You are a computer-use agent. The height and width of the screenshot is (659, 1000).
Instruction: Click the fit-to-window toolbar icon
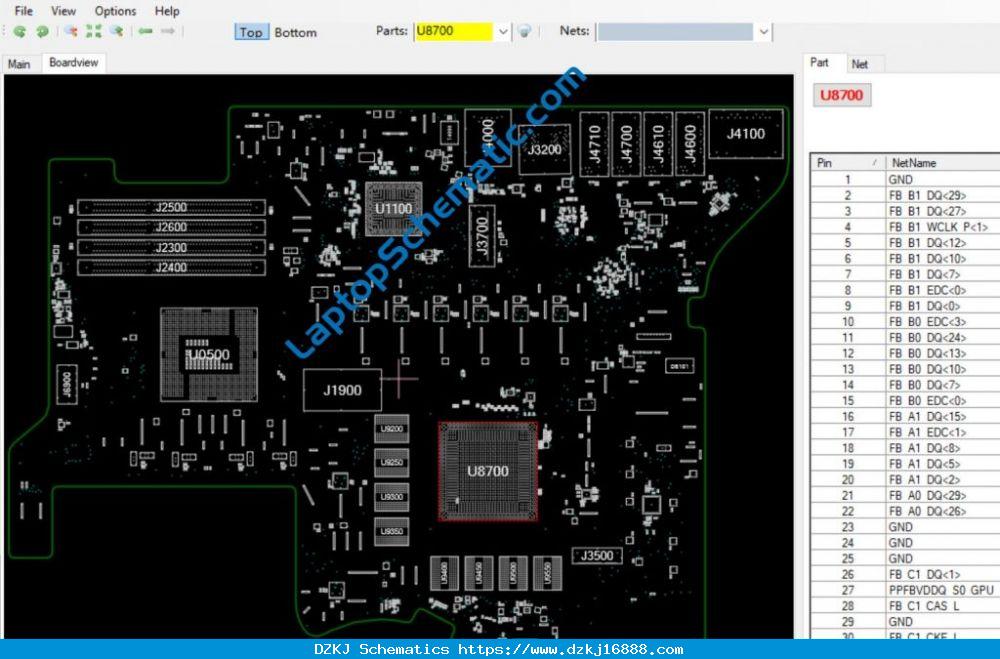pos(94,31)
